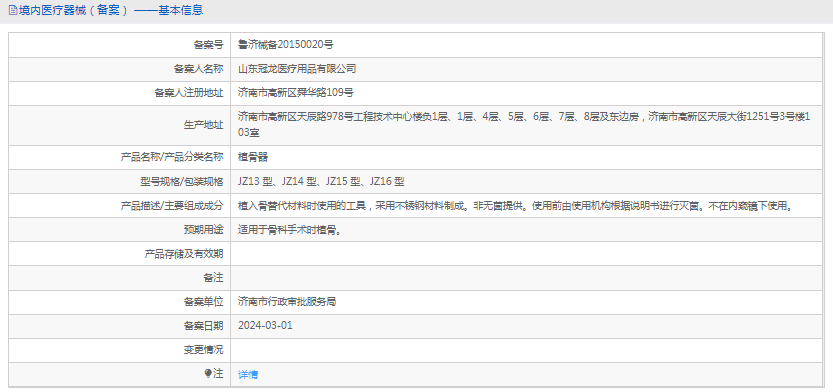
Task: Select the header text 境内医疗器械（备案）——基本信息
Action: (111, 10)
